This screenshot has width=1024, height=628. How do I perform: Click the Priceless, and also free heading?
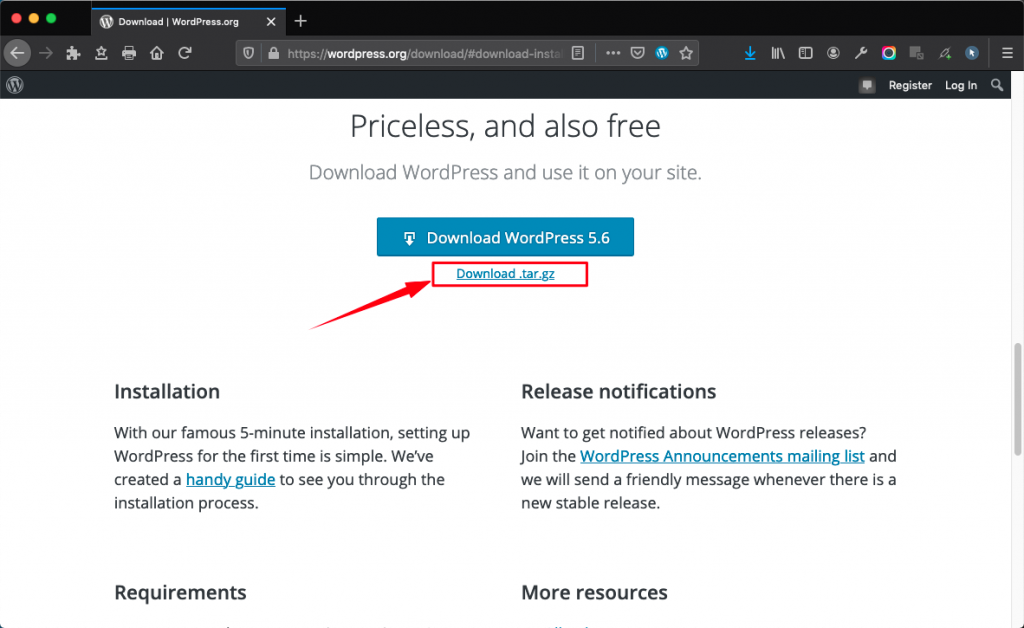pos(505,126)
